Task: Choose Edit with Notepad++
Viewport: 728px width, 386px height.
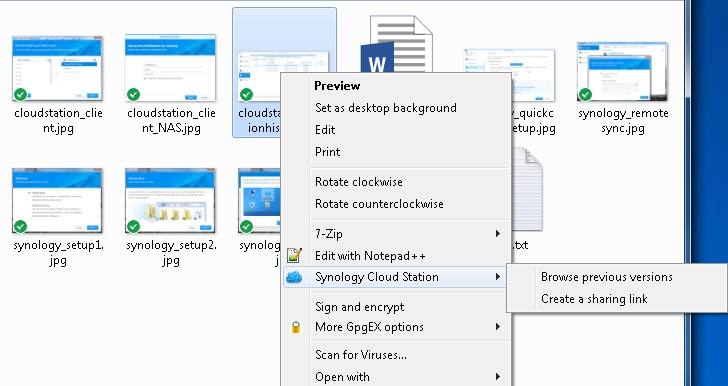Action: click(370, 256)
